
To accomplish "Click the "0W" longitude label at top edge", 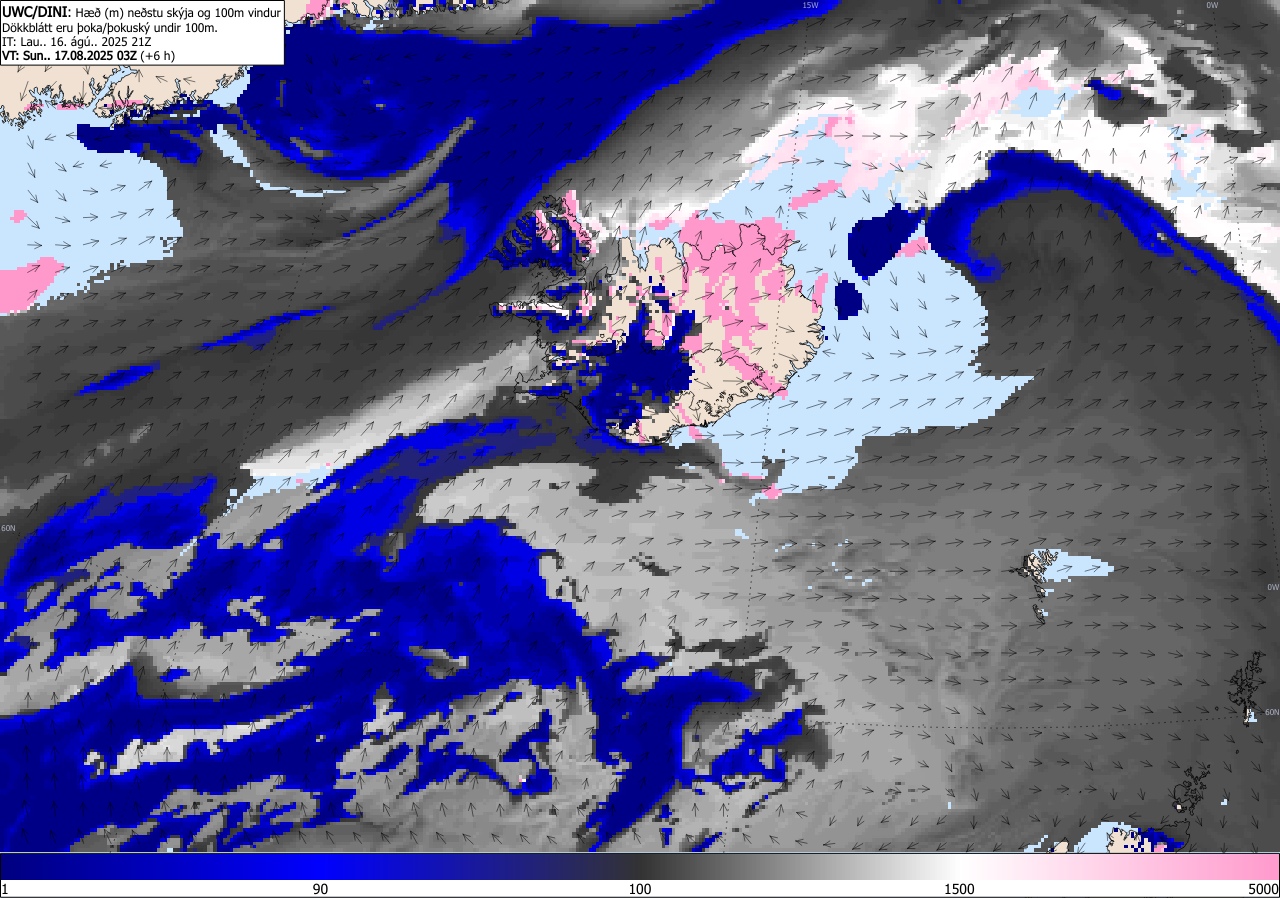I will click(1212, 5).
